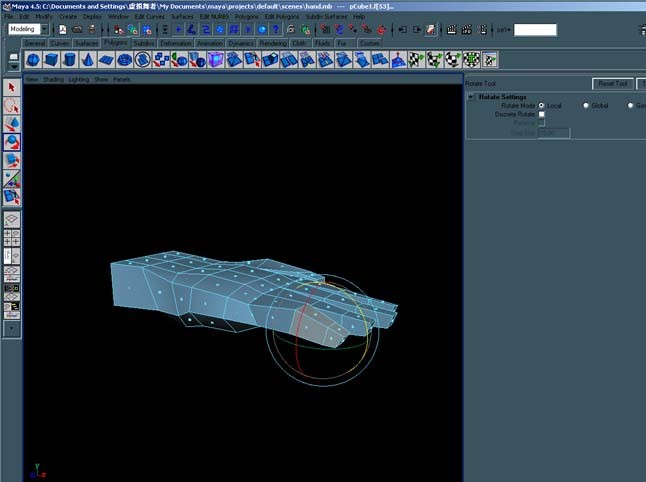Select the polygon sphere shelf icon
646x482 pixels.
[x=33, y=60]
